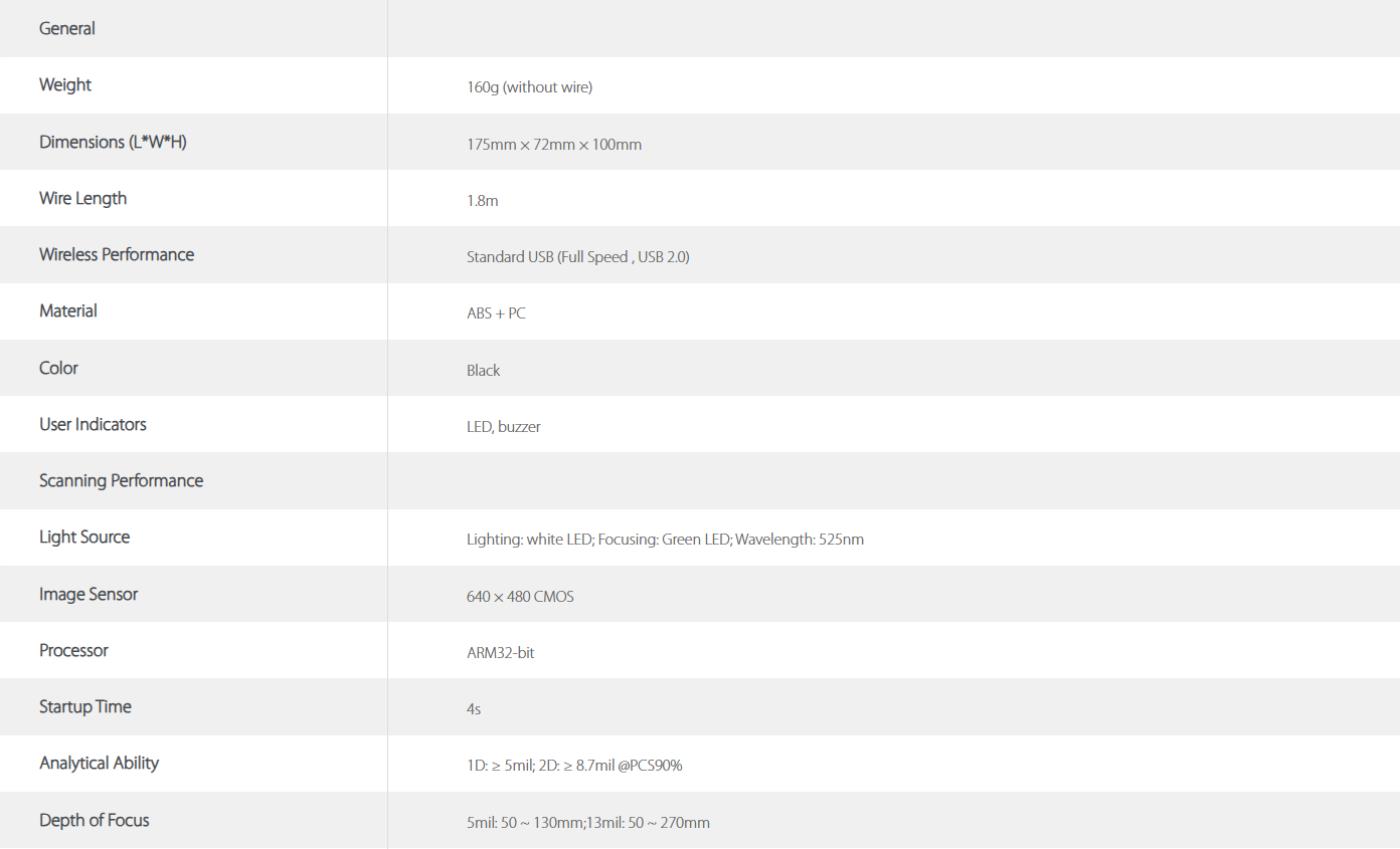Click the 640 × 480 CMOS value
The height and width of the screenshot is (849, 1400).
click(520, 596)
